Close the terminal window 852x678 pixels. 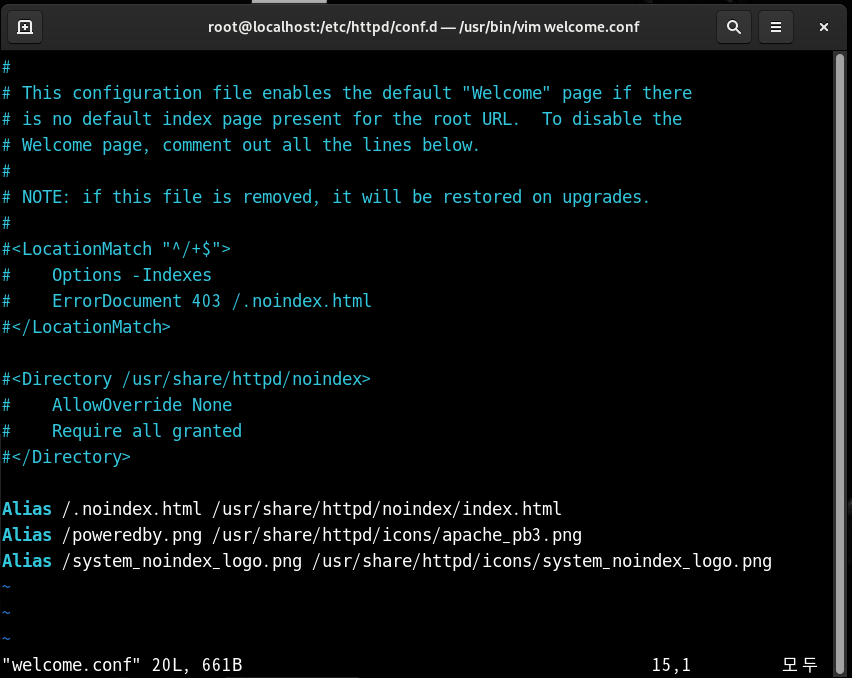point(824,27)
